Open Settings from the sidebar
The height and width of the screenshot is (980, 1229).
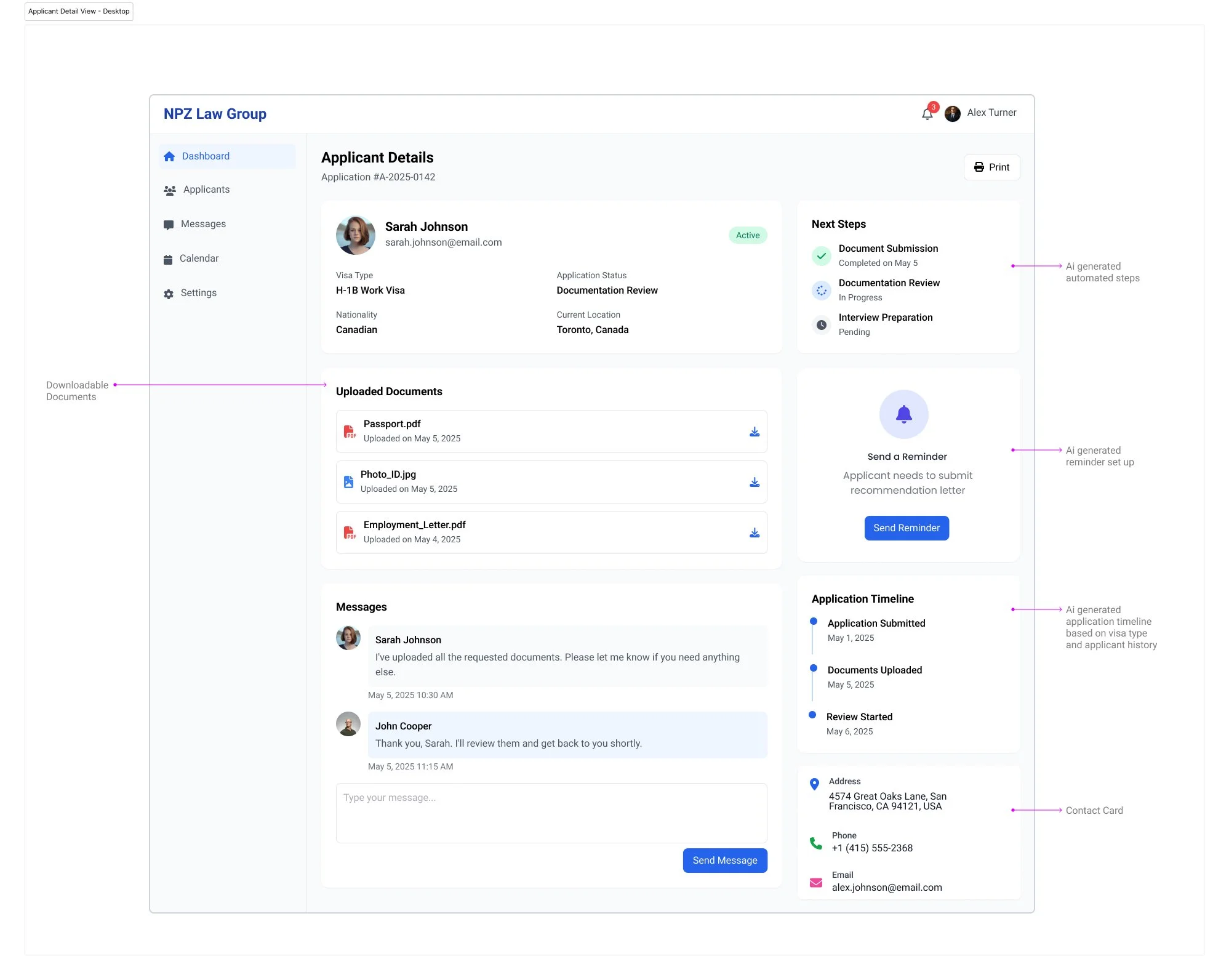point(198,293)
